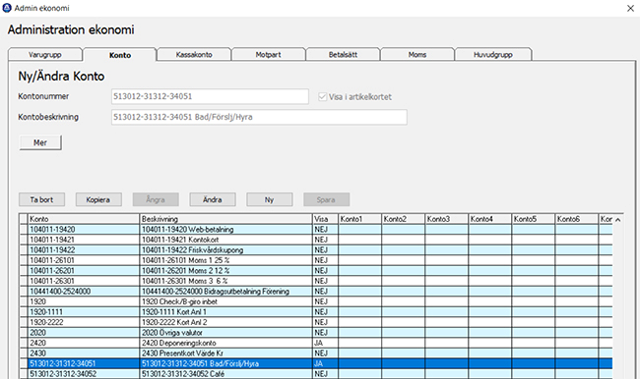Click the Kontobeskrivning input field

[259, 117]
